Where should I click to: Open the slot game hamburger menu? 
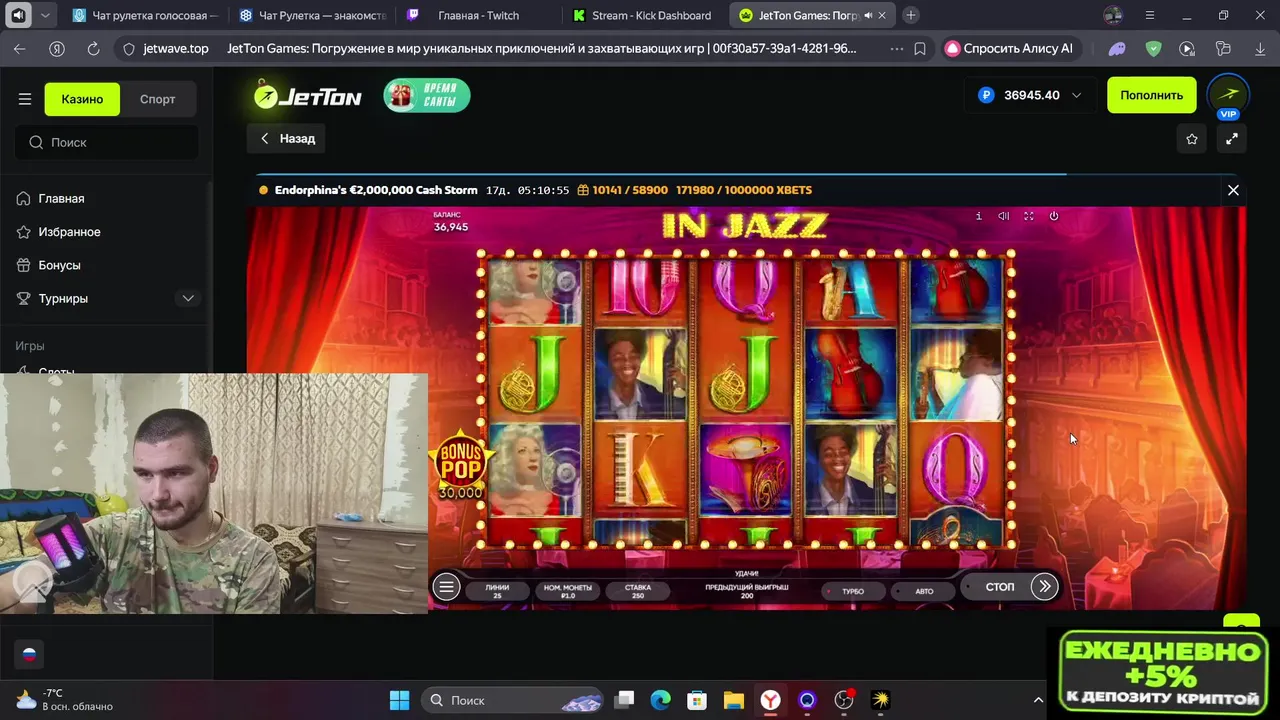447,587
